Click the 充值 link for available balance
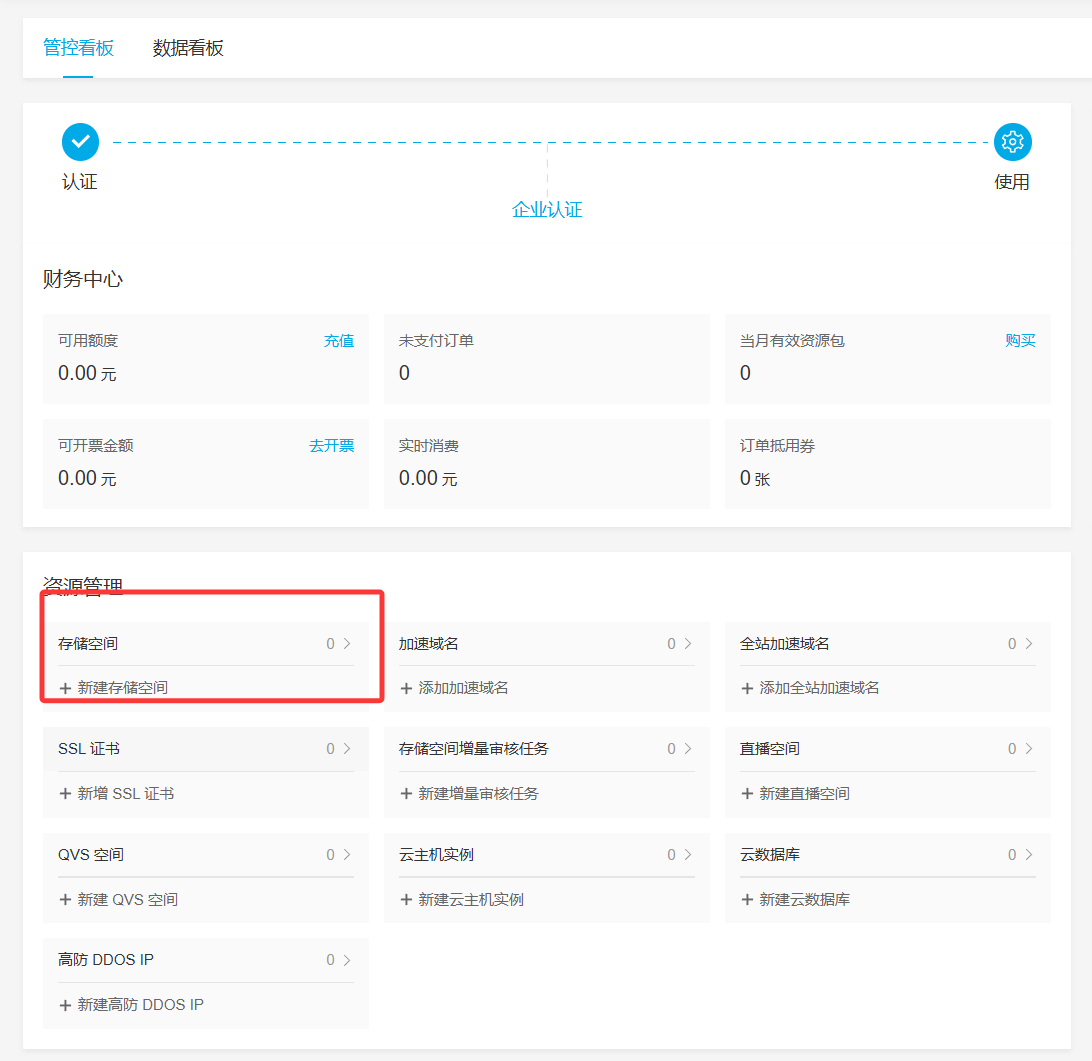The height and width of the screenshot is (1061, 1092). click(x=338, y=341)
